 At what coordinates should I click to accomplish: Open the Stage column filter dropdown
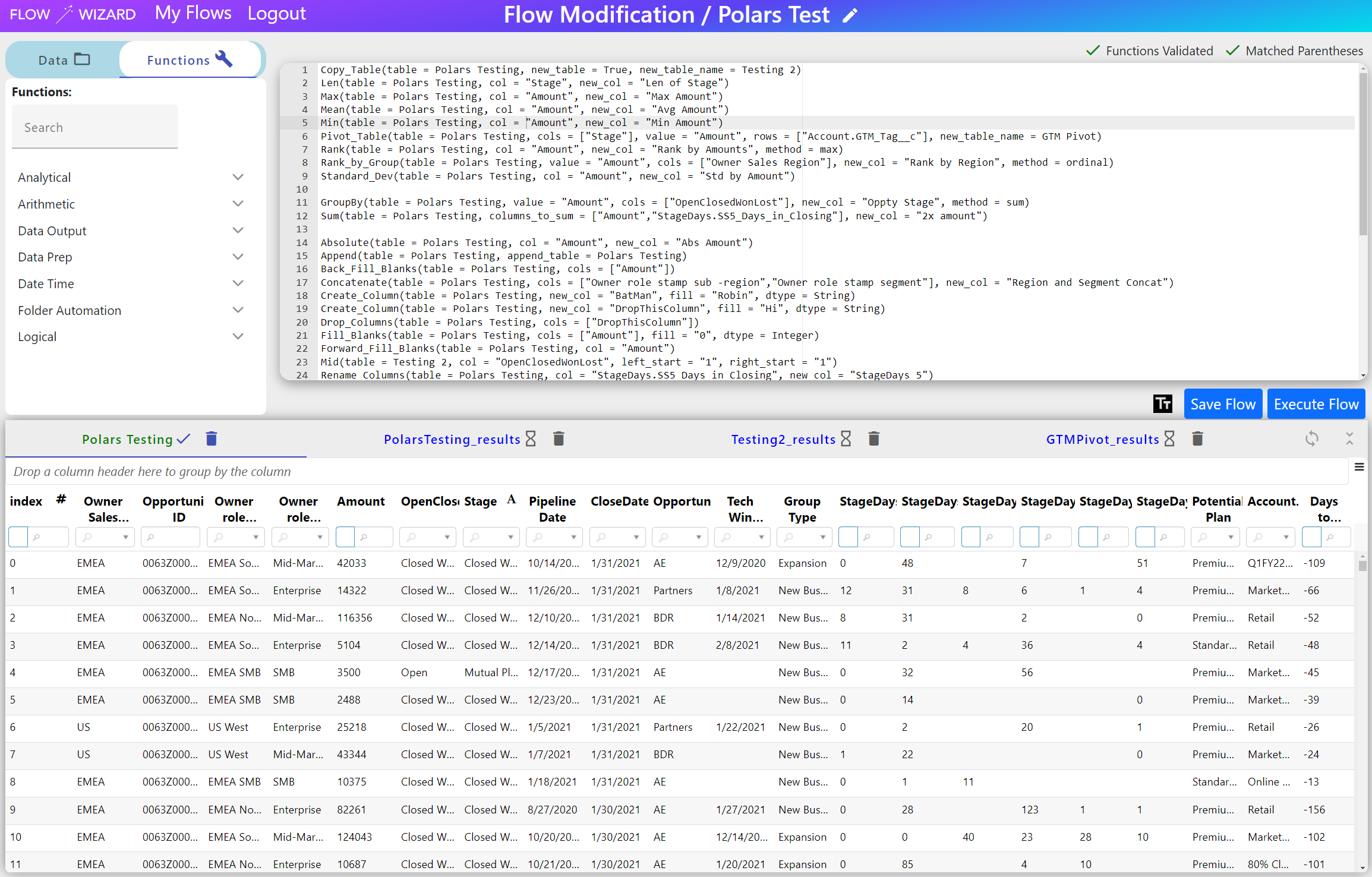pyautogui.click(x=510, y=537)
